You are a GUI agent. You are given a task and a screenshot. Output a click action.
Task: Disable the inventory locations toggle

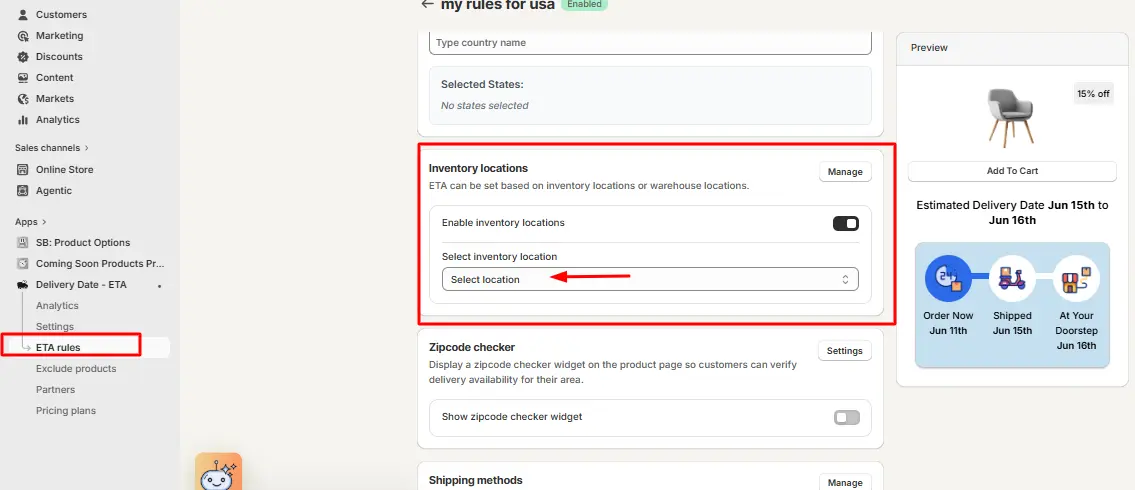[845, 224]
